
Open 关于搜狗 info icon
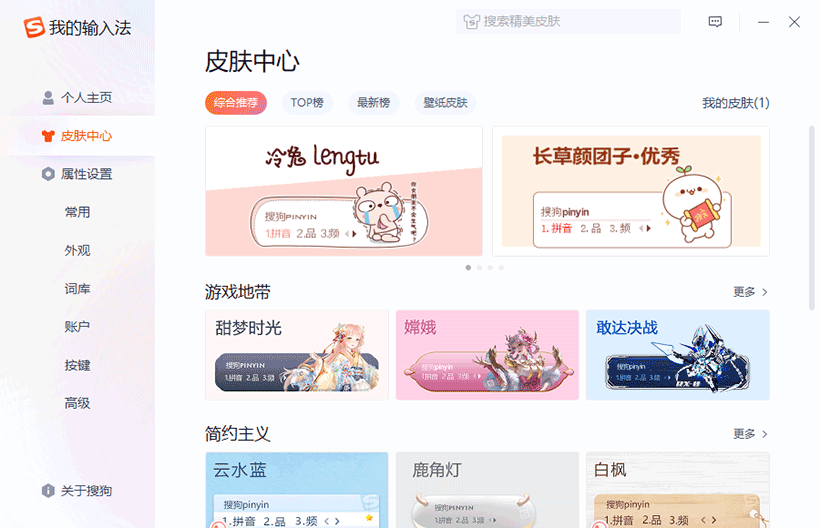coord(48,490)
